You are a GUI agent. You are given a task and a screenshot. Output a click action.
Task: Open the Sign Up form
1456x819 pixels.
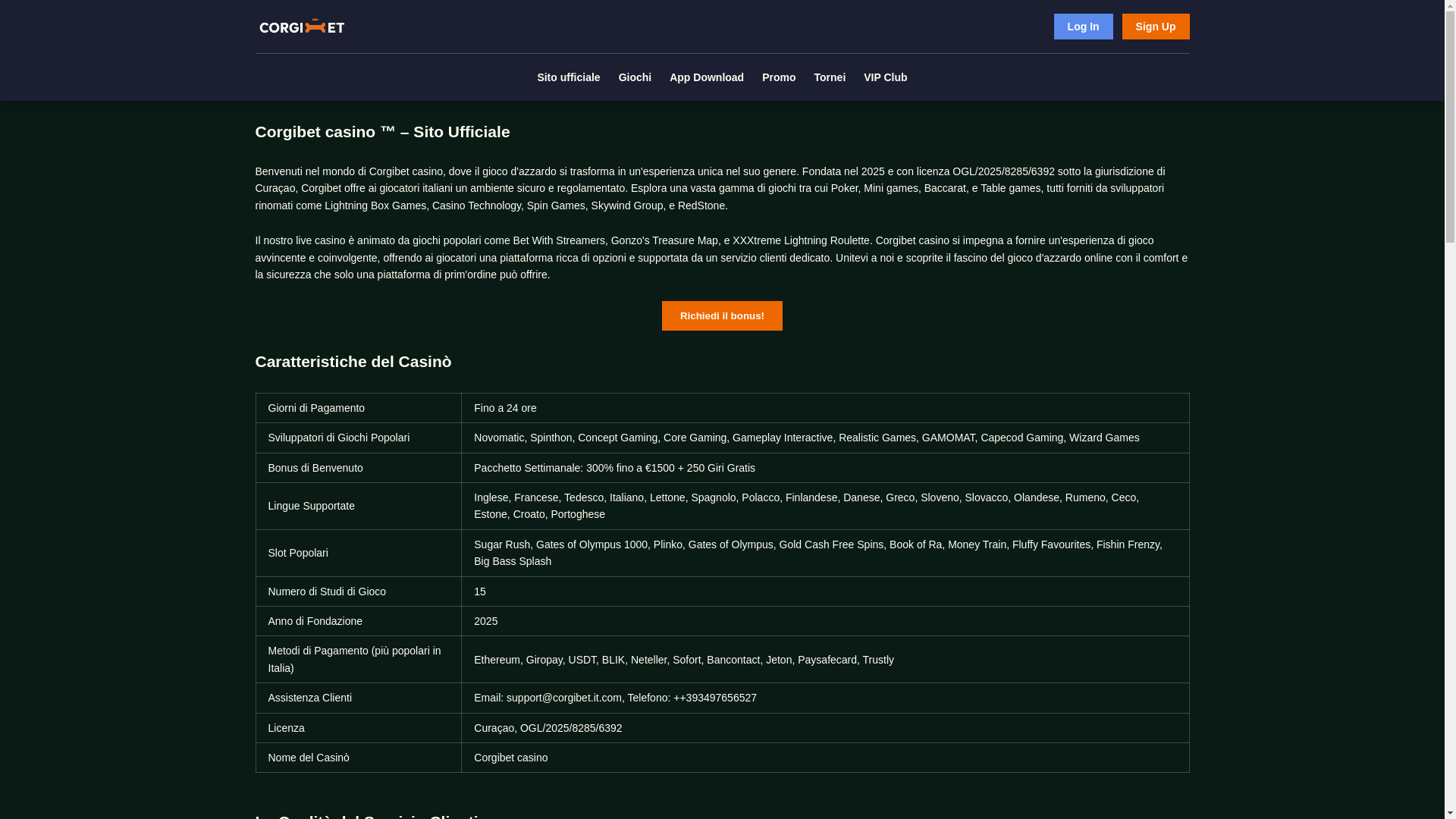click(x=1156, y=27)
